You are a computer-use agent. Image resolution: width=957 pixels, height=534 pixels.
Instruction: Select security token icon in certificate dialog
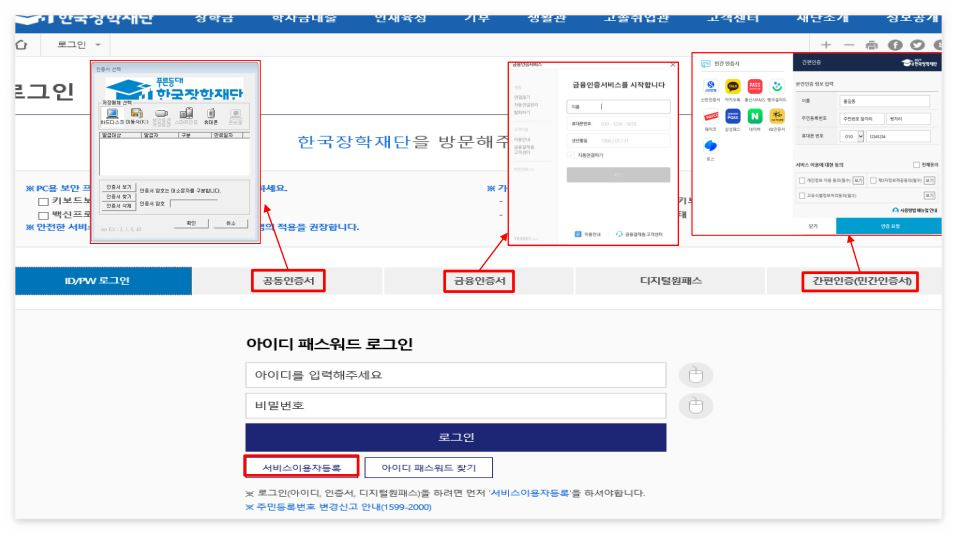[161, 117]
